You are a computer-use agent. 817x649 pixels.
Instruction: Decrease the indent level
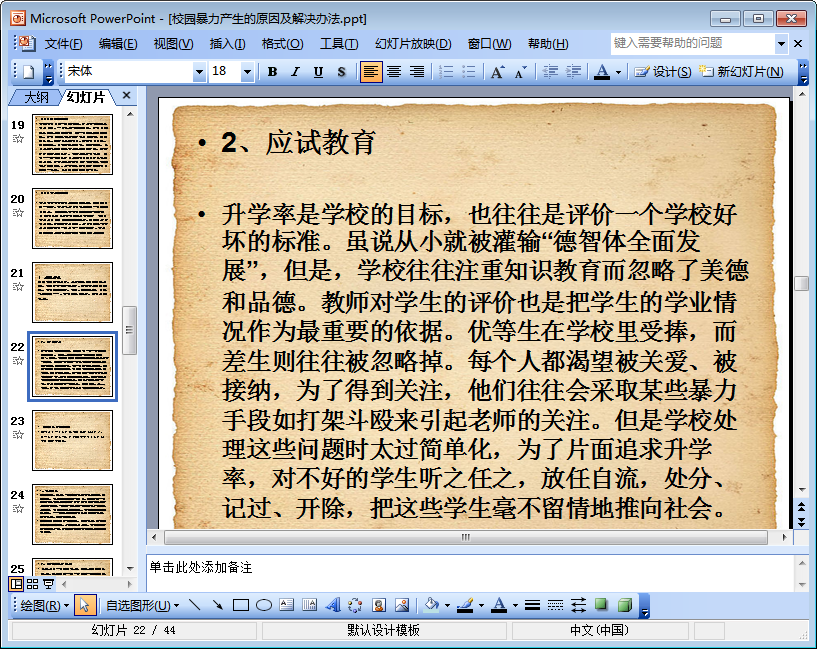point(550,72)
